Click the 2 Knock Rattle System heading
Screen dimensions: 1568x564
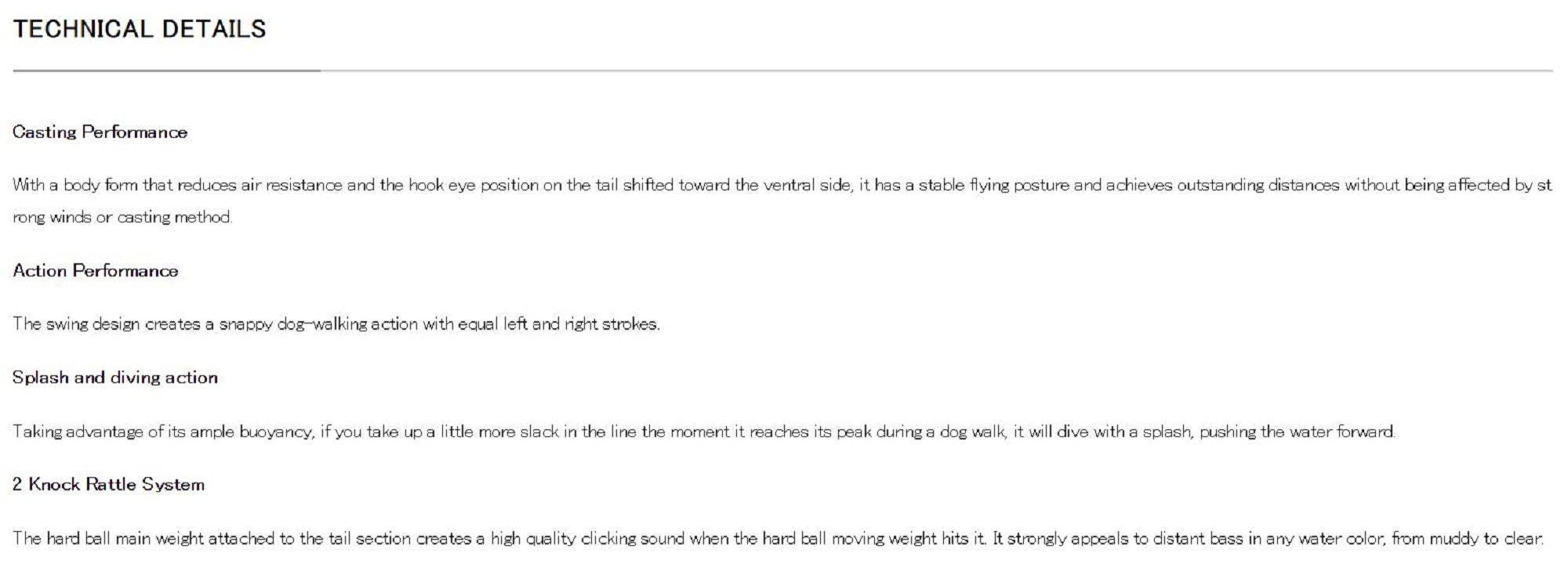tap(108, 484)
